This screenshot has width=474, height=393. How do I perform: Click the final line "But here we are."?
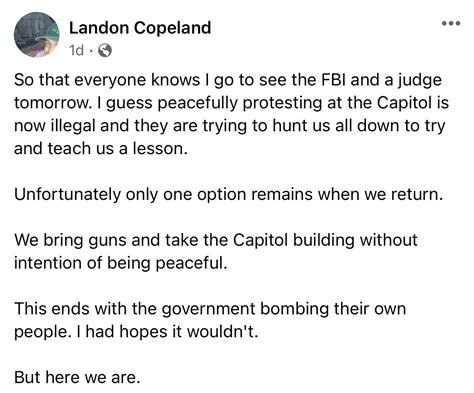point(77,377)
